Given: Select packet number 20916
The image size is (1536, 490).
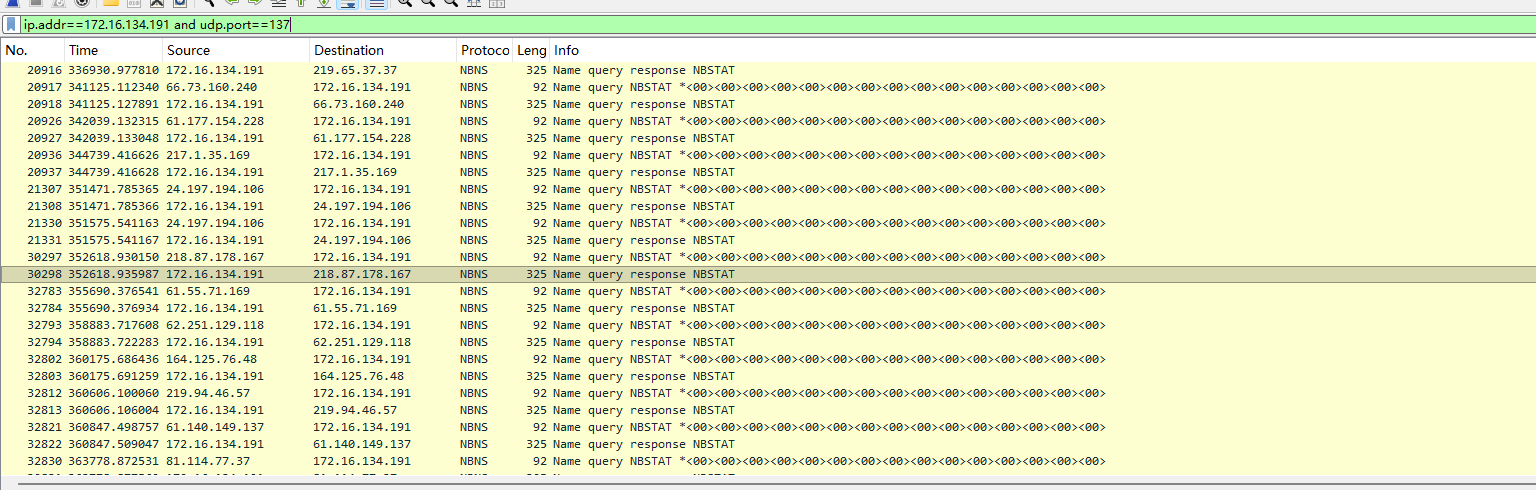Looking at the screenshot, I should coord(44,70).
